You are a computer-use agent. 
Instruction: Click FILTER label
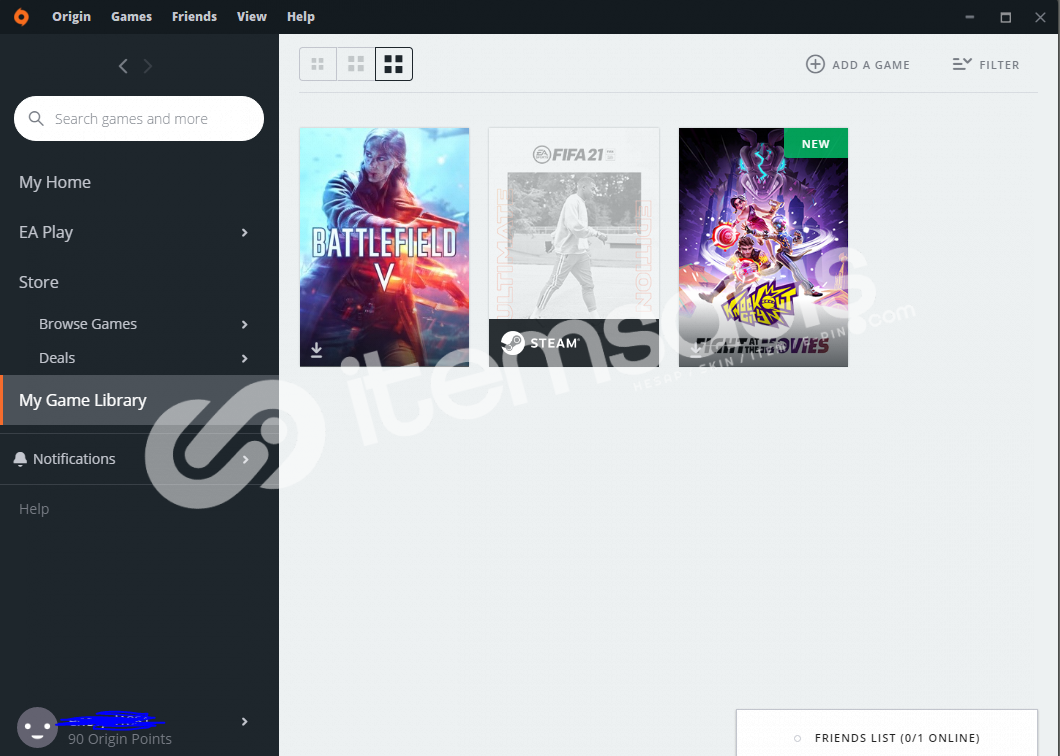click(999, 65)
